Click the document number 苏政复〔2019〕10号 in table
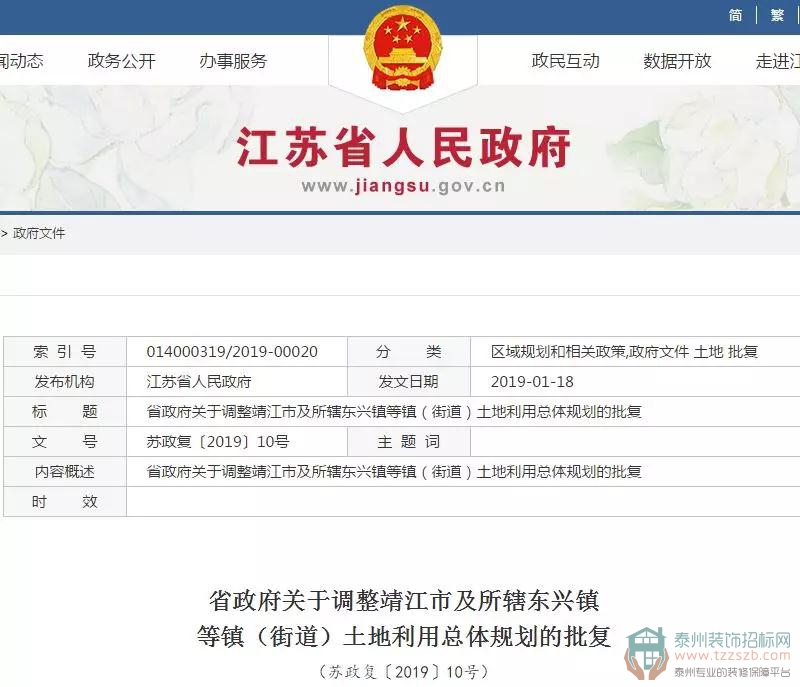The image size is (800, 687). coord(218,442)
